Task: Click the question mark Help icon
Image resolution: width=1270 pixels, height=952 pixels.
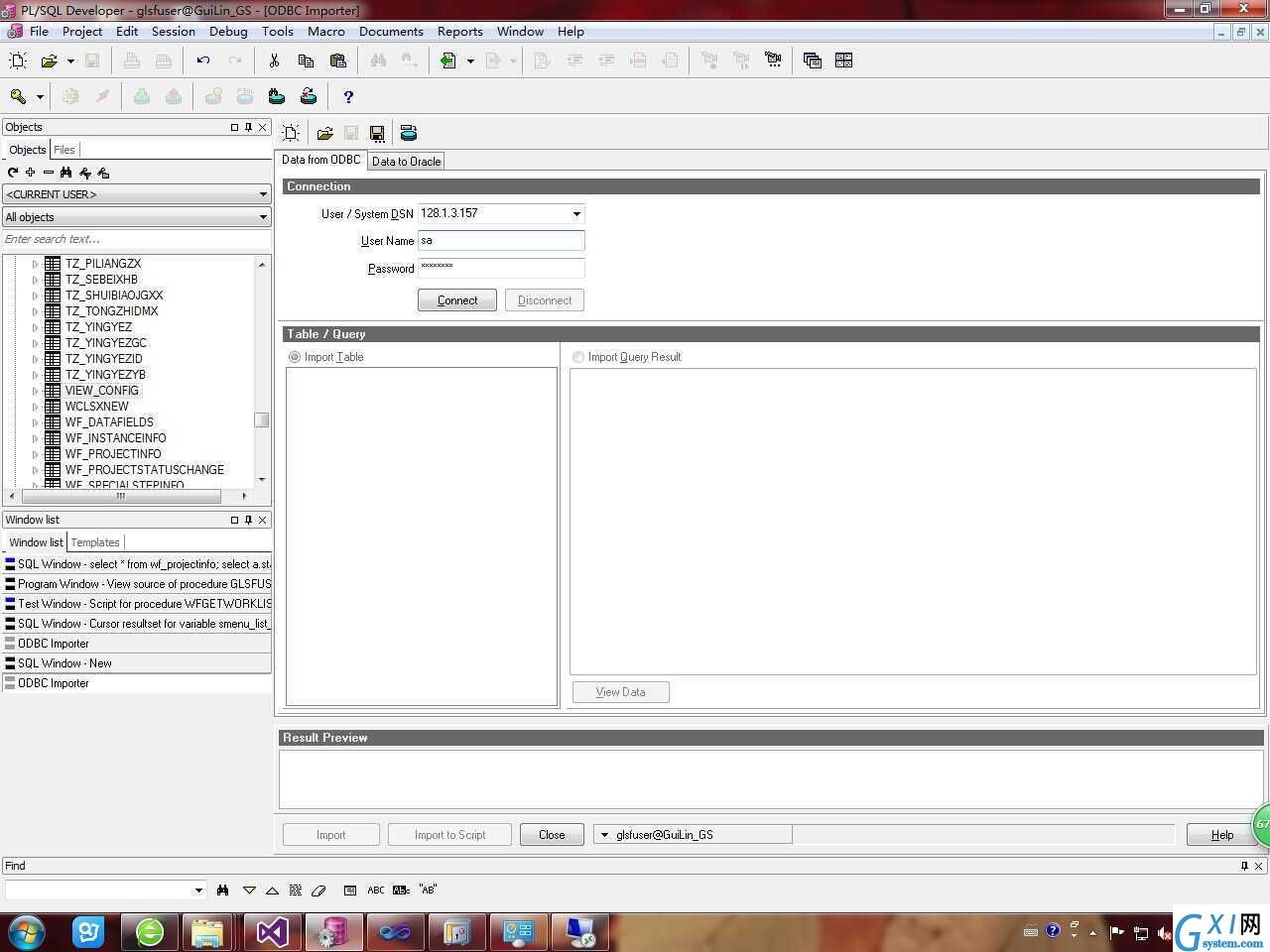Action: click(x=347, y=96)
